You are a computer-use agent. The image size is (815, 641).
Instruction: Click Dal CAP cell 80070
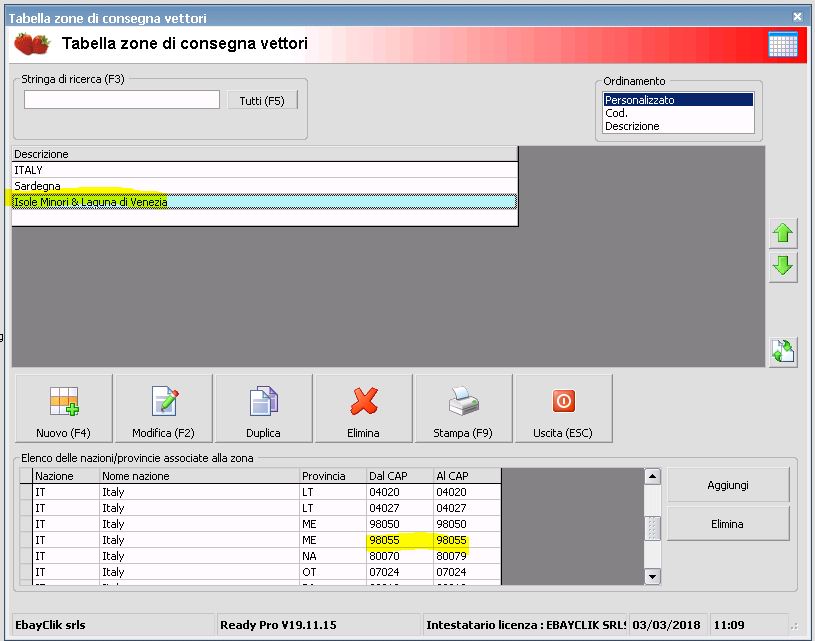click(400, 556)
